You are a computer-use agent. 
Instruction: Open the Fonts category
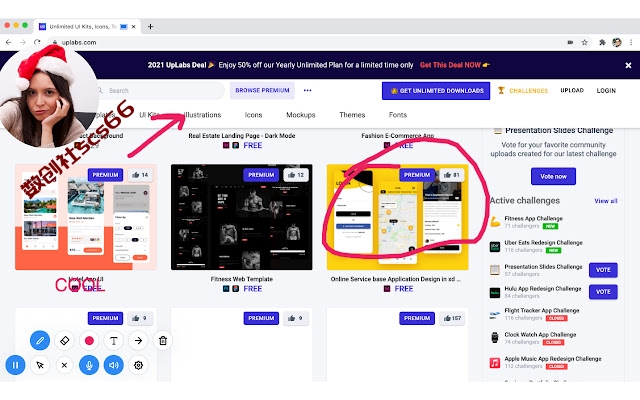click(x=398, y=115)
